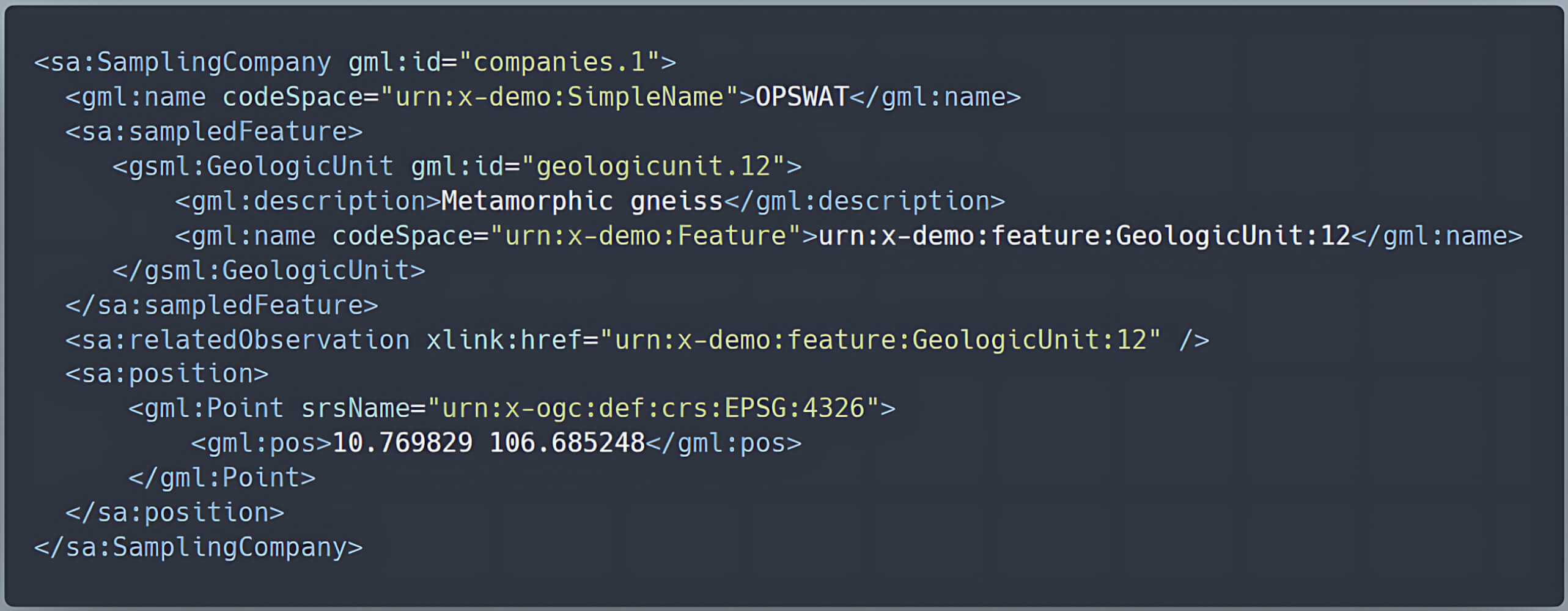Click the longitude value 106.685248
Screen dimensions: 1568x611
pos(567,443)
